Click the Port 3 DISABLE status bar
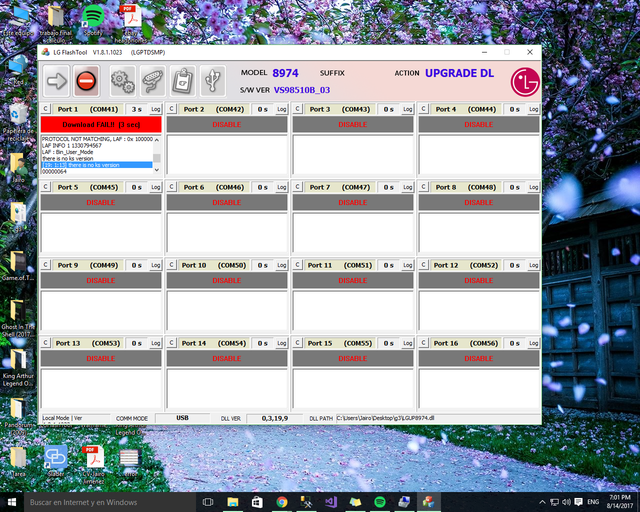 point(353,125)
